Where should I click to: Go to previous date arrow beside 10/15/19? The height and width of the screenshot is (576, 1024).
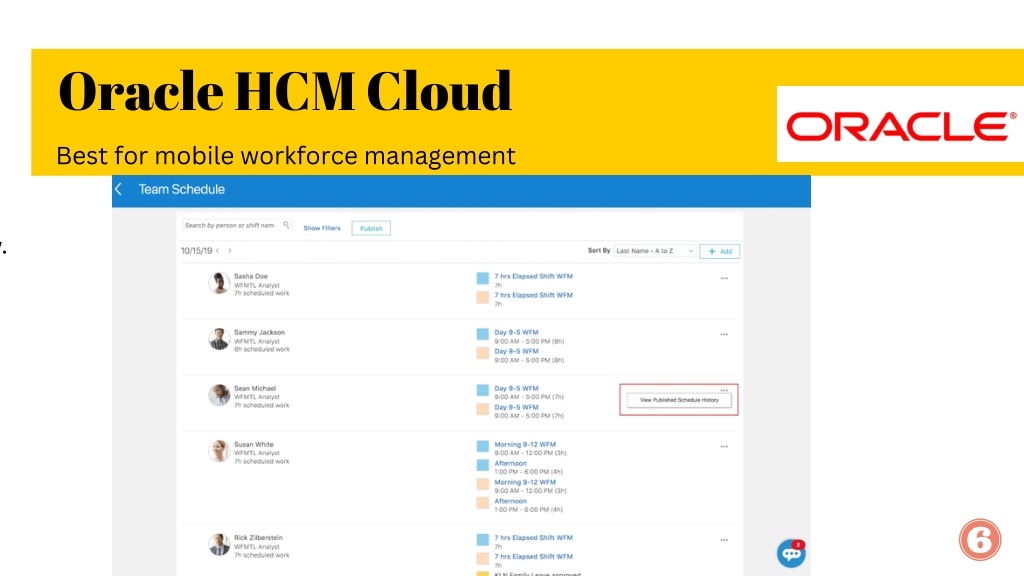pyautogui.click(x=218, y=251)
